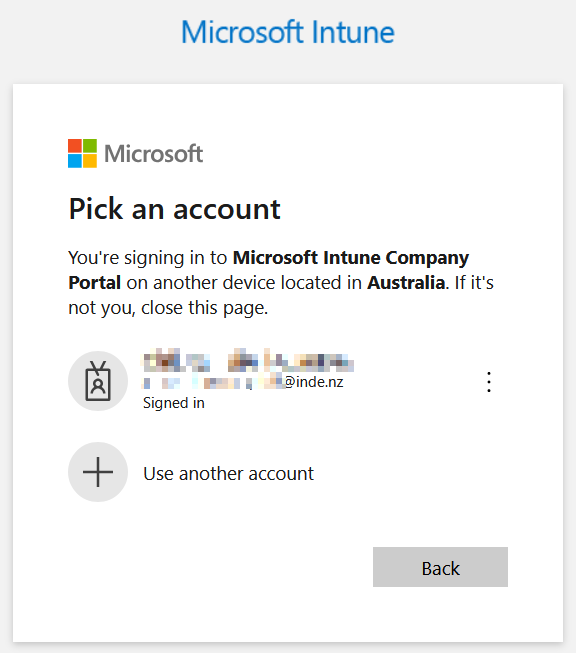Screen dimensions: 576x653
Task: Click the work account ID badge icon
Action: [98, 381]
